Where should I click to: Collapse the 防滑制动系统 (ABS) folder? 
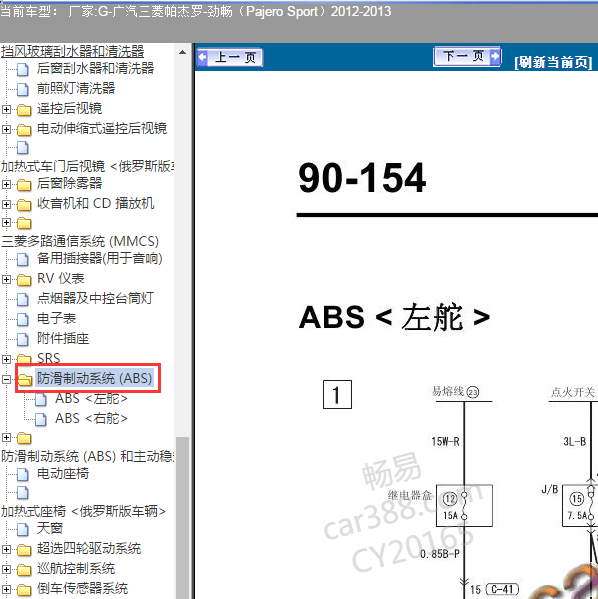tap(6, 379)
